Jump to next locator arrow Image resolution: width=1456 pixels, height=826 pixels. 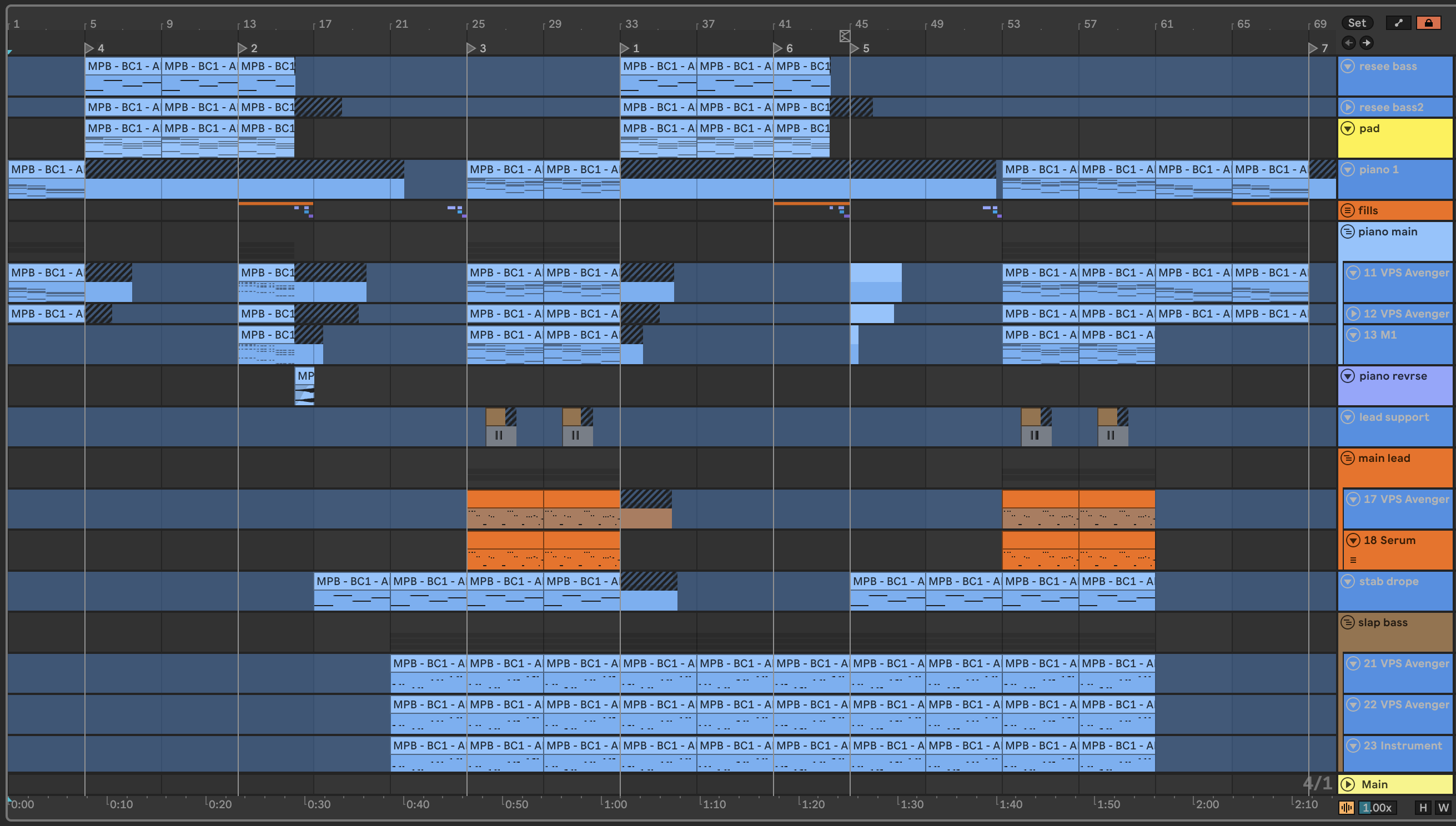point(1367,43)
